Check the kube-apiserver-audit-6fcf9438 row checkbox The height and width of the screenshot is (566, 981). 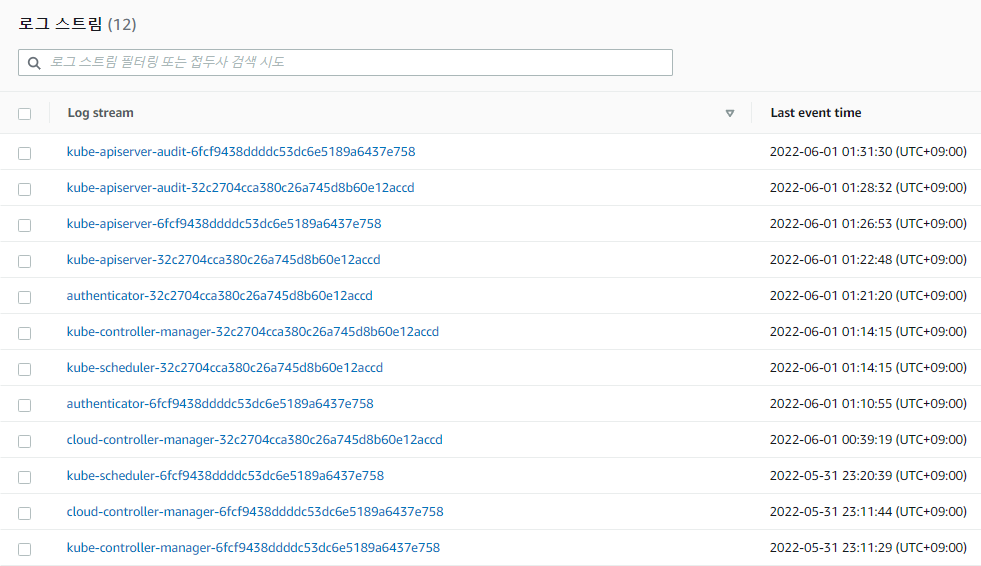click(x=24, y=153)
